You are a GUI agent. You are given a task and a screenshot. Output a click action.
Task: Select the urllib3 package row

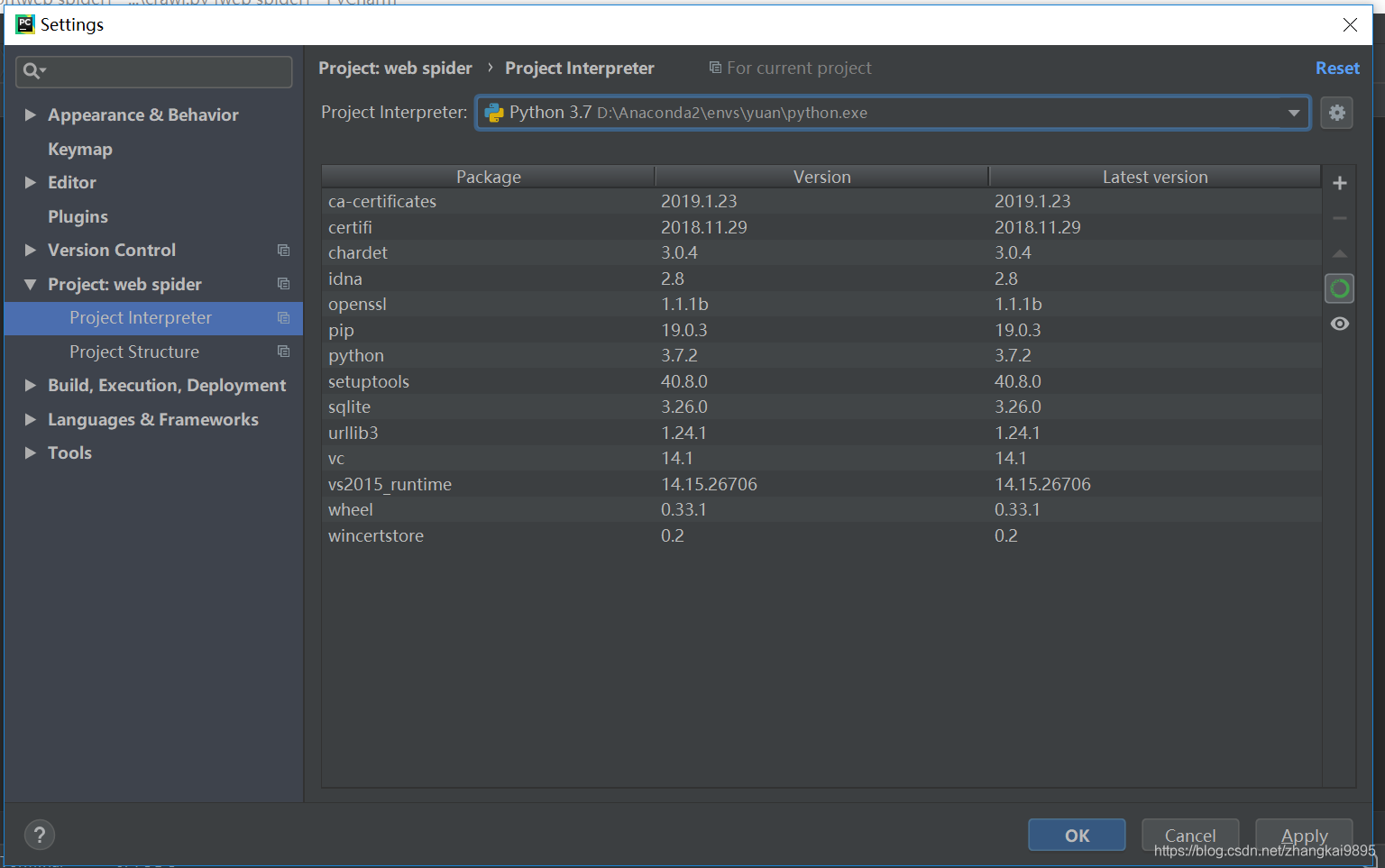click(x=821, y=433)
